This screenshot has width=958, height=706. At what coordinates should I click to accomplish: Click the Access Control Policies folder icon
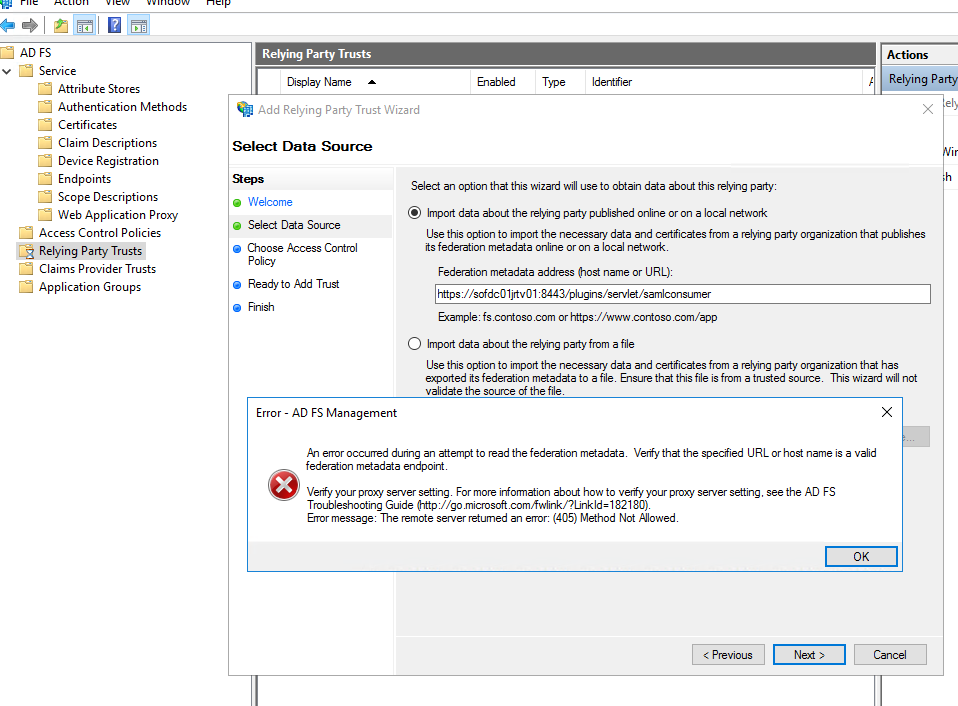click(26, 233)
